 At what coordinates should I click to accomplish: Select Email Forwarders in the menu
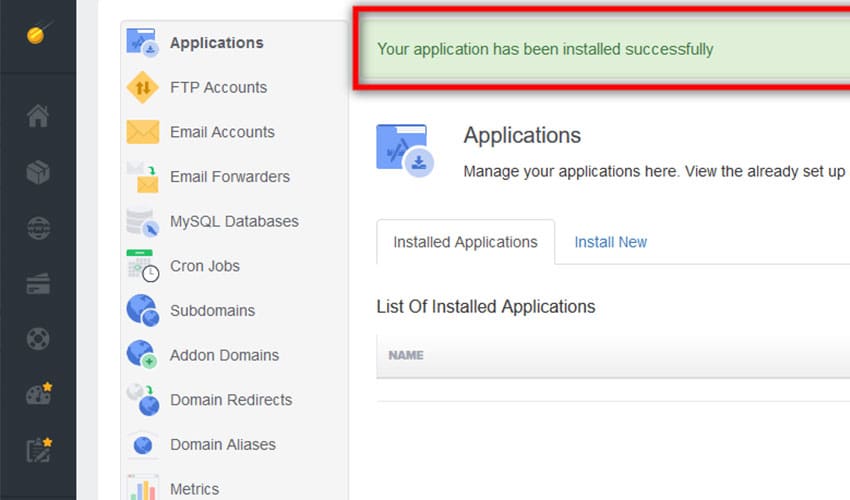229,177
